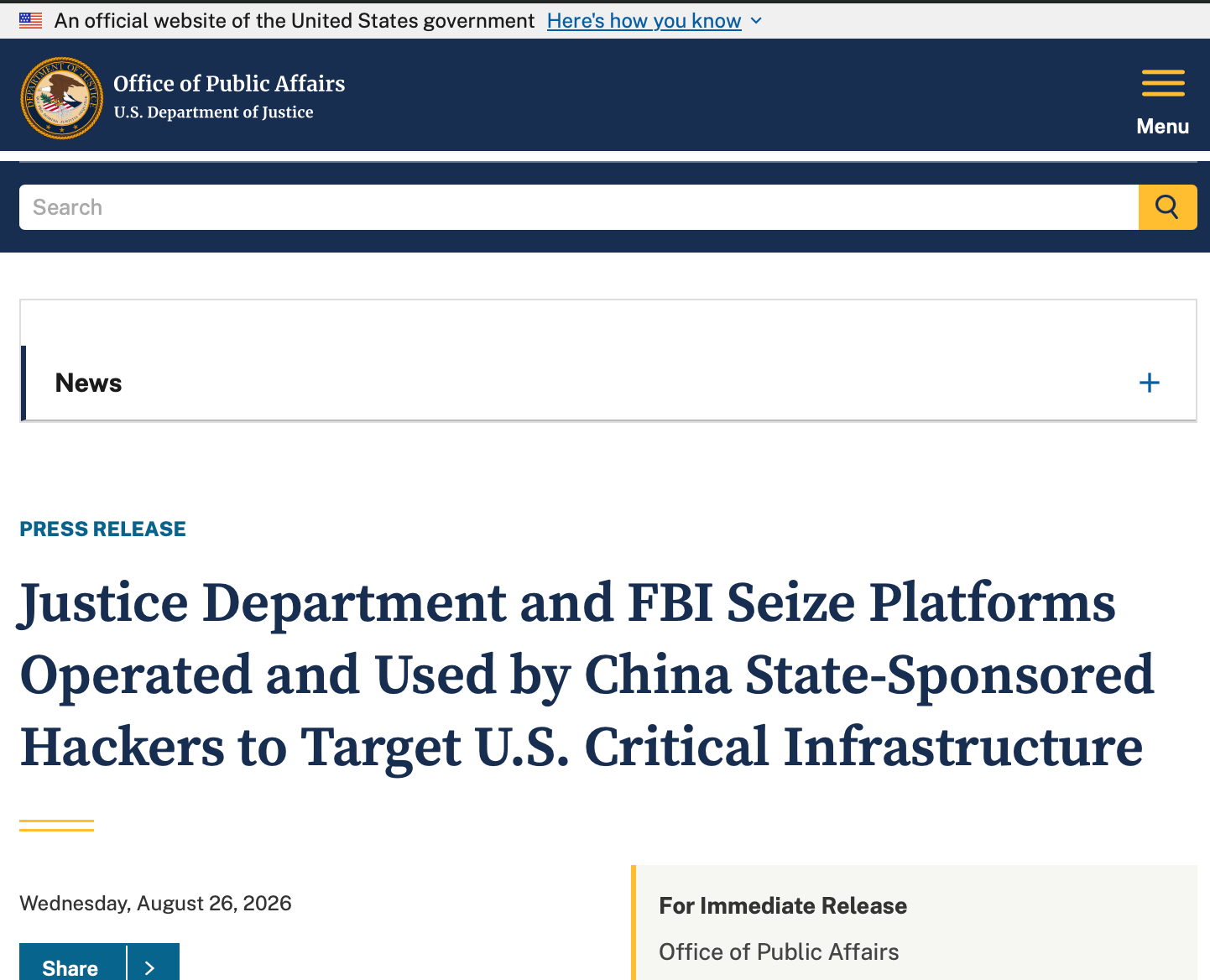Image resolution: width=1210 pixels, height=980 pixels.
Task: Click 'Office of Public Affairs' under Immediate Release
Action: [x=779, y=952]
